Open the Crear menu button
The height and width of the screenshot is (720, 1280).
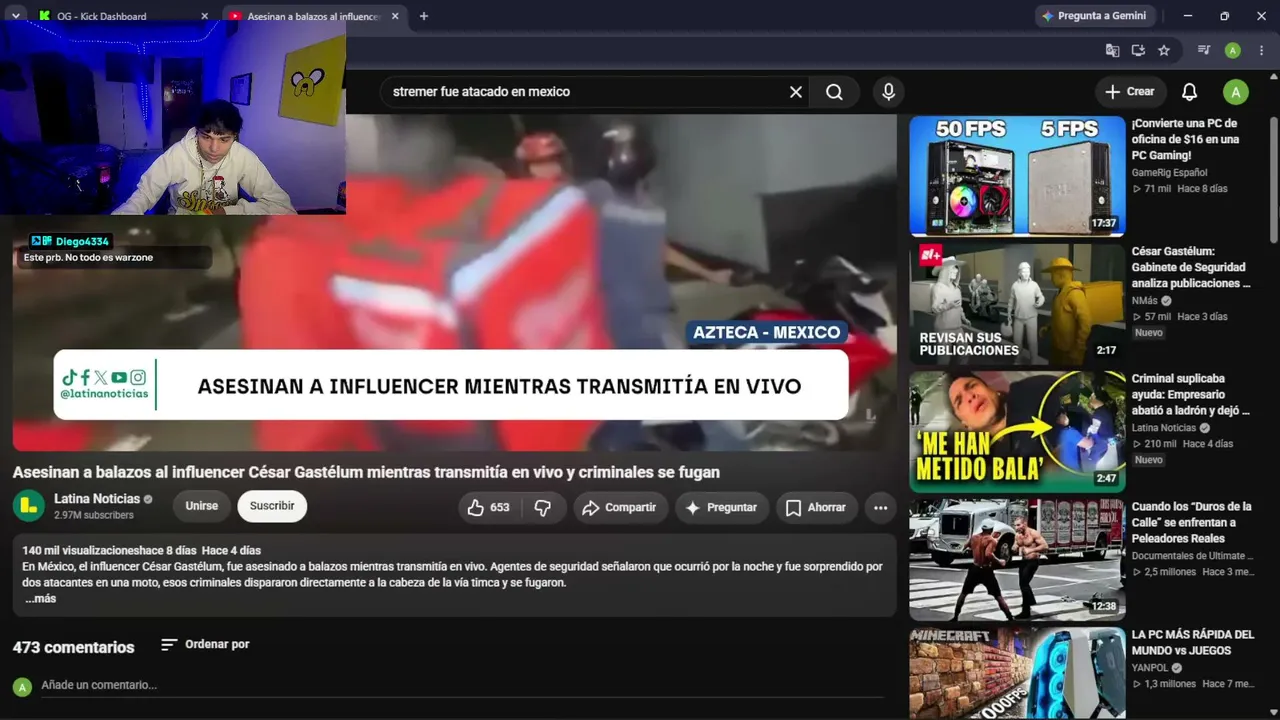coord(1130,92)
